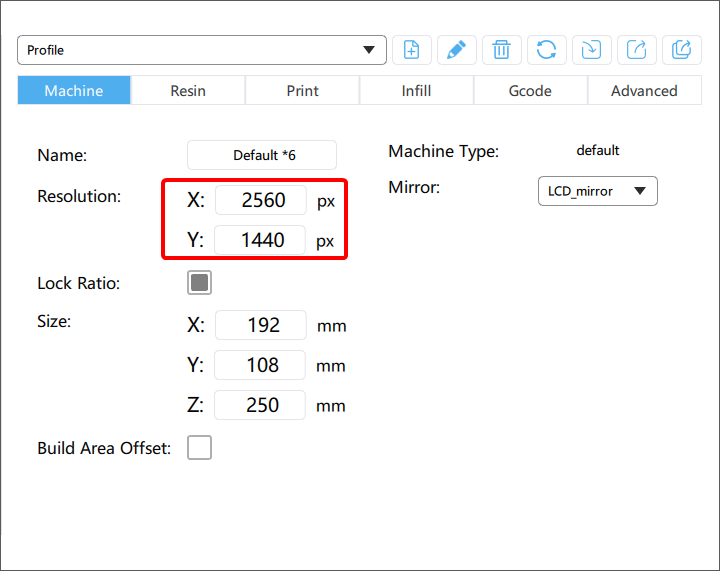Click the Size Z field 250
Screen dimensions: 720x571
tap(260, 405)
